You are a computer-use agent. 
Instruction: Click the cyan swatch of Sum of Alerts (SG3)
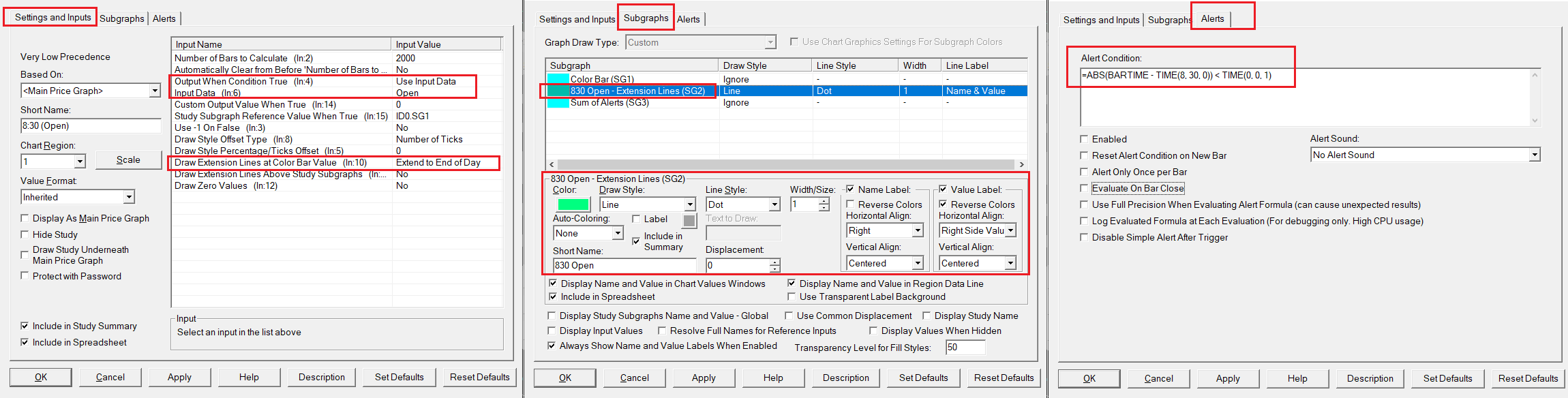point(558,103)
